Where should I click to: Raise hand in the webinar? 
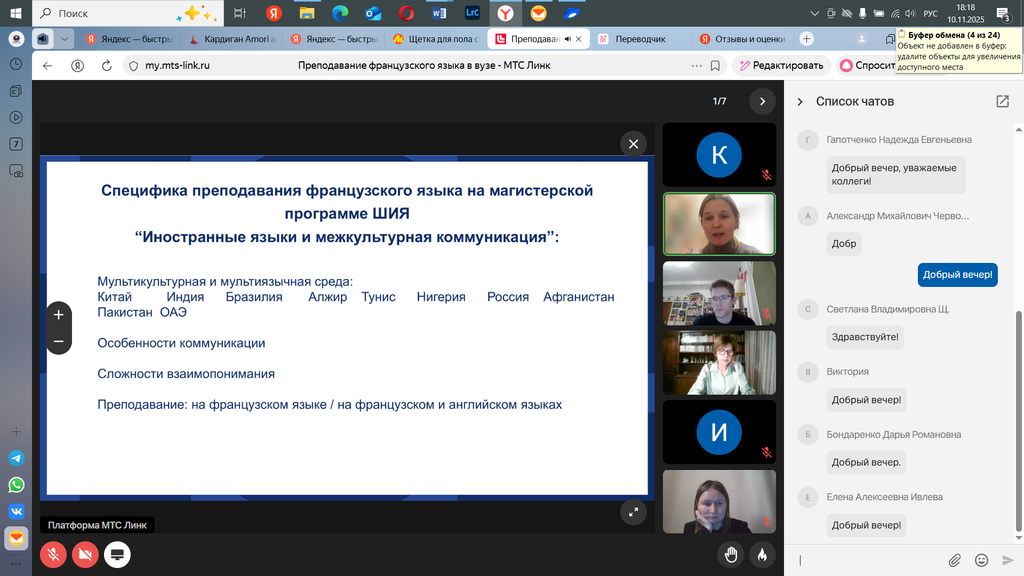731,553
